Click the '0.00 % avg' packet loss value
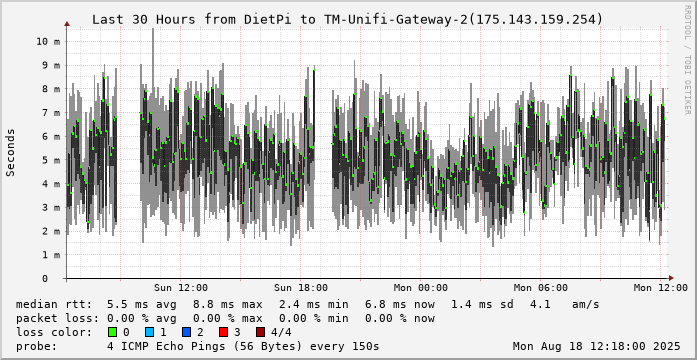 tap(141, 318)
